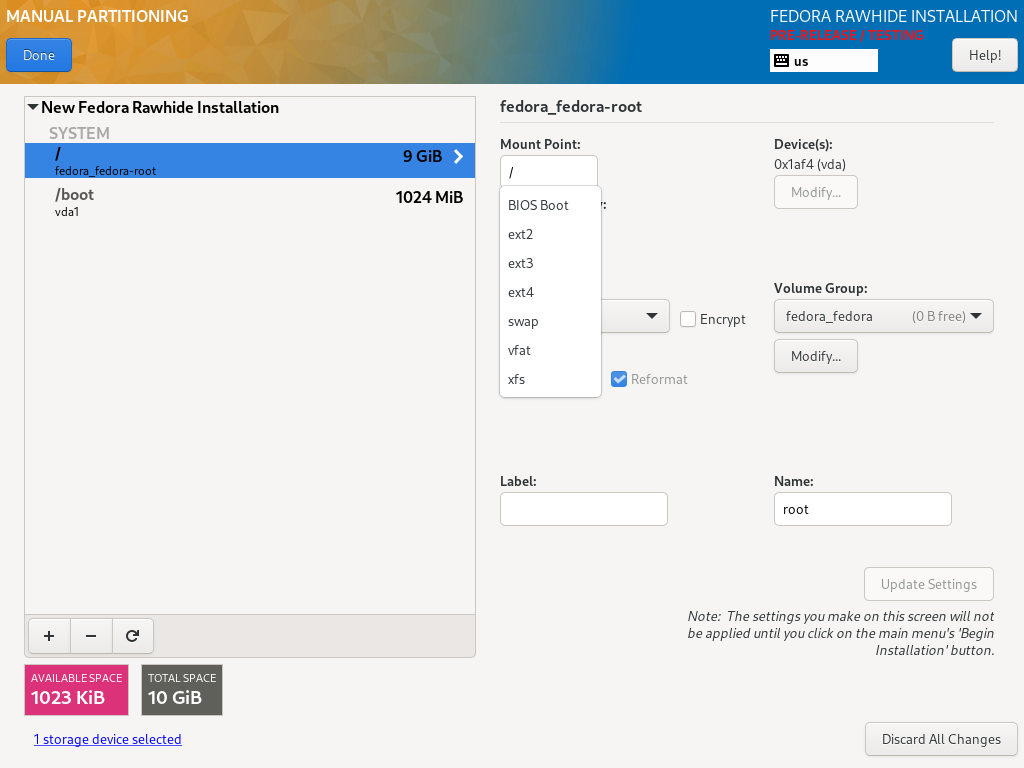Remove selected mount point with minus button
Viewport: 1024px width, 768px height.
pyautogui.click(x=91, y=635)
